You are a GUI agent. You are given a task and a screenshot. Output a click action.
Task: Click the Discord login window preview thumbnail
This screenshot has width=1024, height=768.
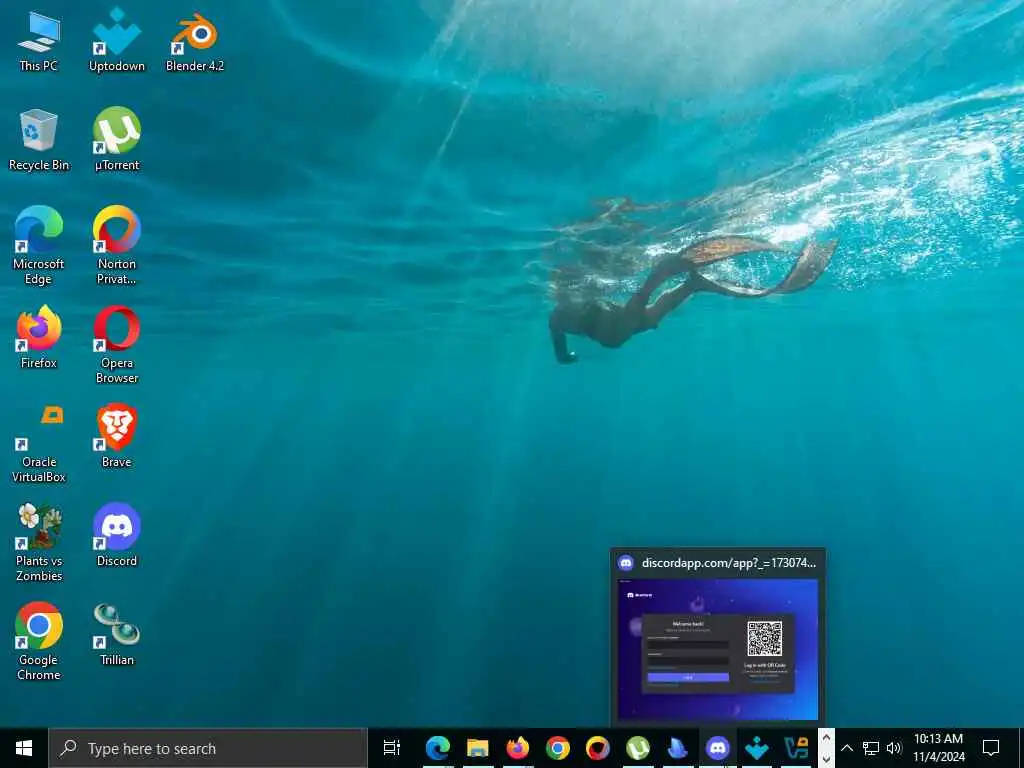tap(718, 649)
